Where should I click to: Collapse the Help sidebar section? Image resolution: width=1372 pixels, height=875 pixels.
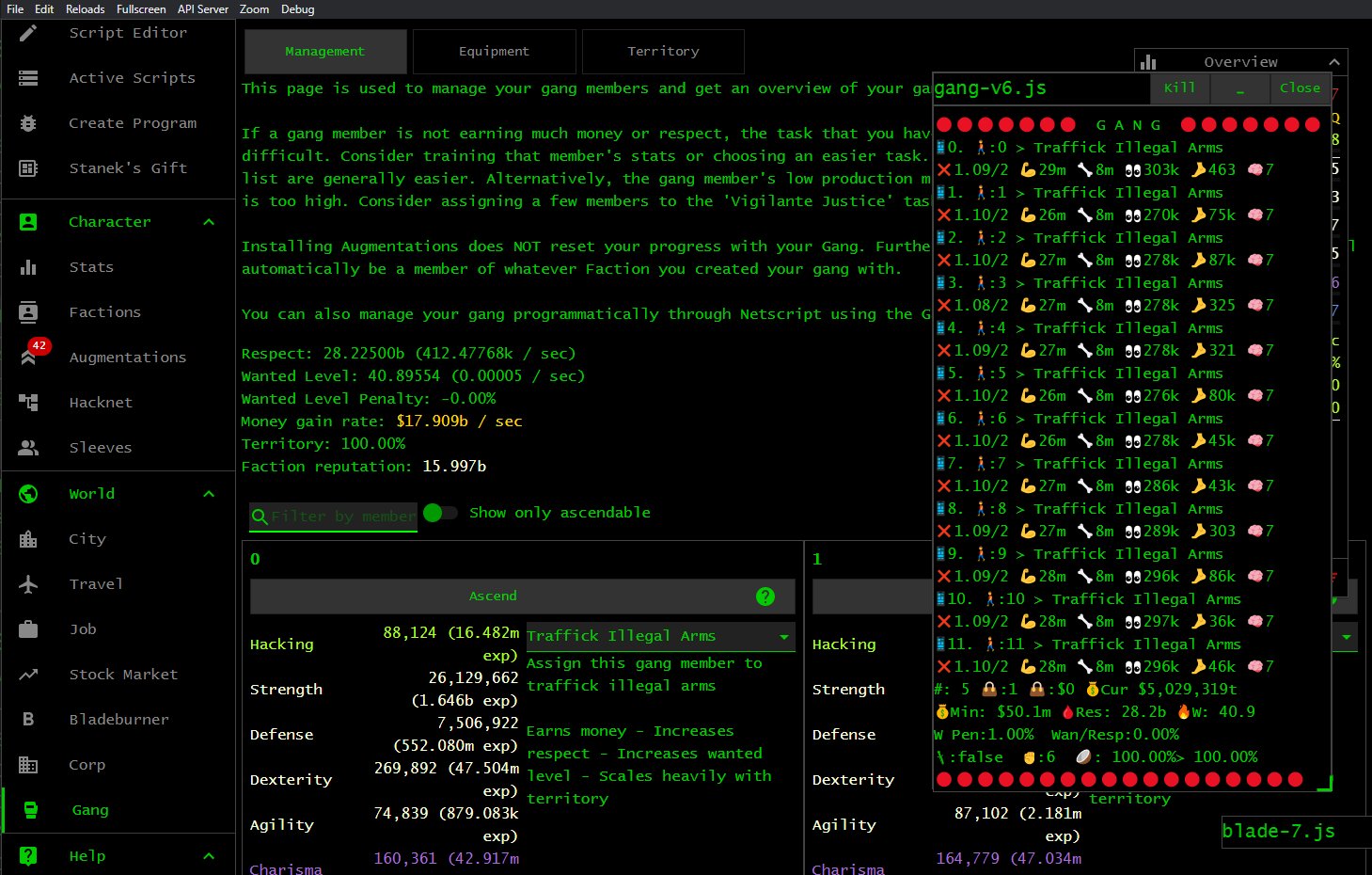pos(209,856)
